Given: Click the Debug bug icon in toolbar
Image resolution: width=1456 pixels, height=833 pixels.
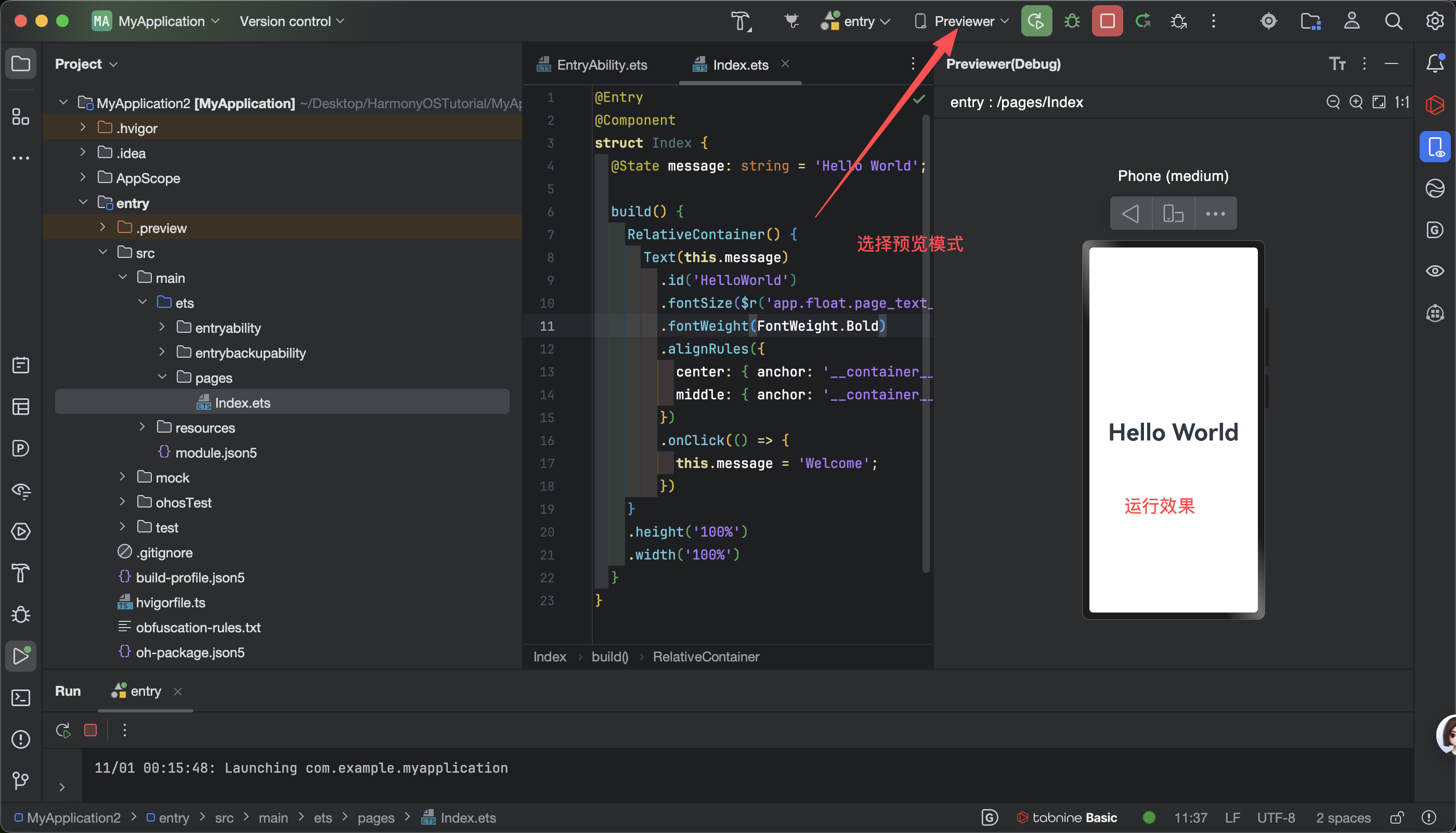Looking at the screenshot, I should (x=1072, y=21).
